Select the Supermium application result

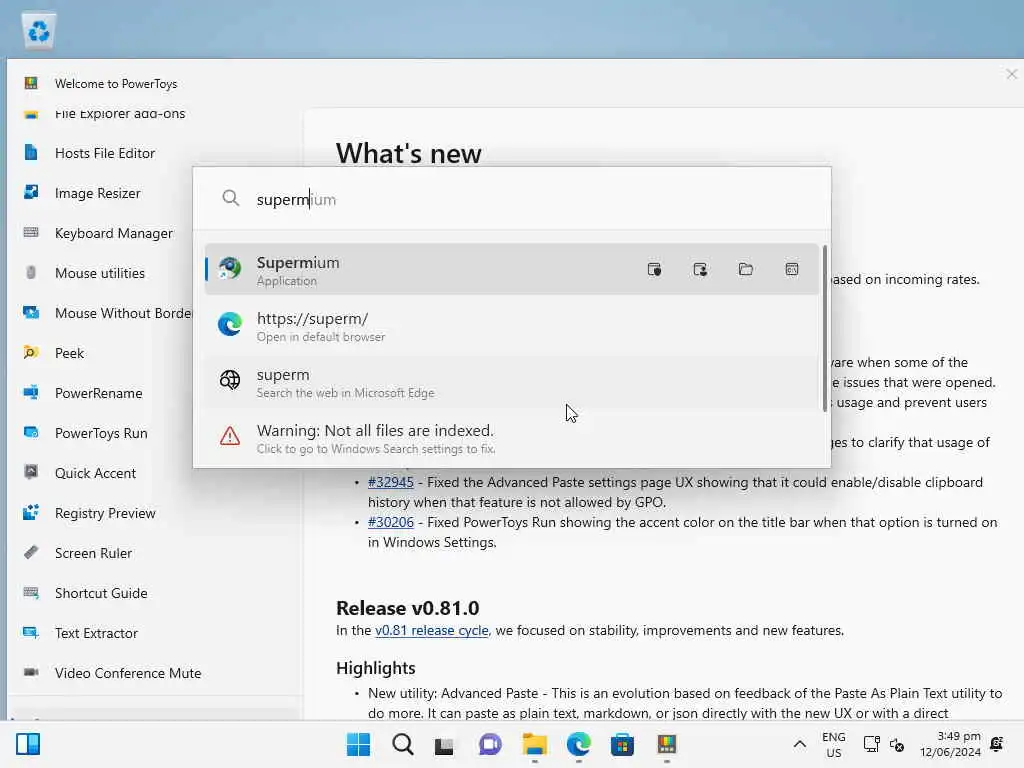(511, 270)
